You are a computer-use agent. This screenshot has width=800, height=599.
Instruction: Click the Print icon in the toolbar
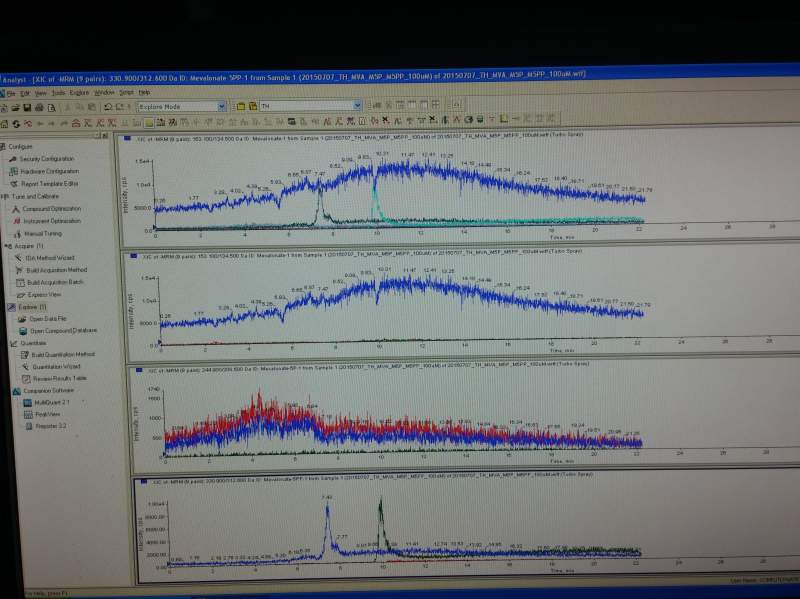pyautogui.click(x=39, y=107)
